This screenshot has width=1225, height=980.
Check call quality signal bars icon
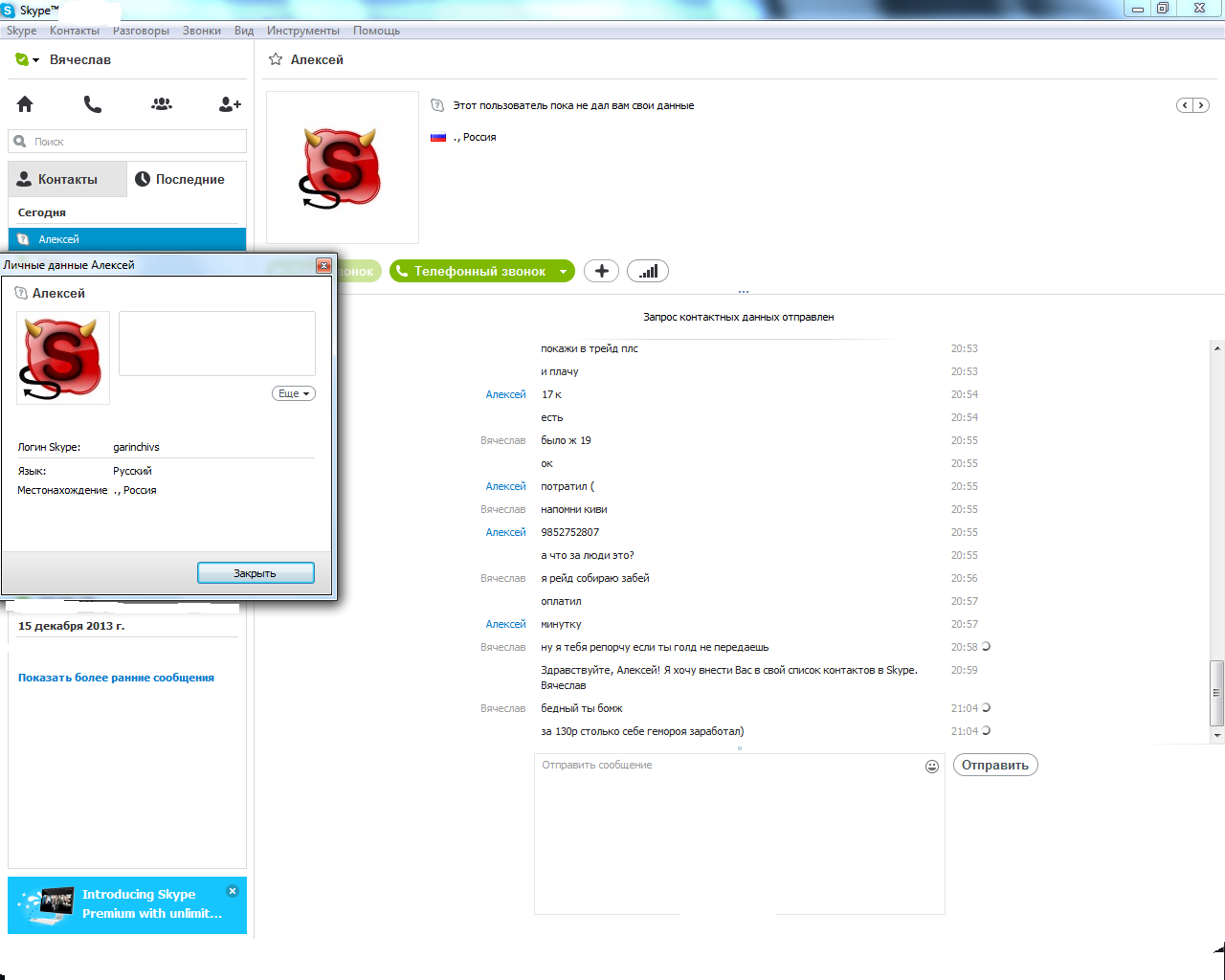coord(648,271)
